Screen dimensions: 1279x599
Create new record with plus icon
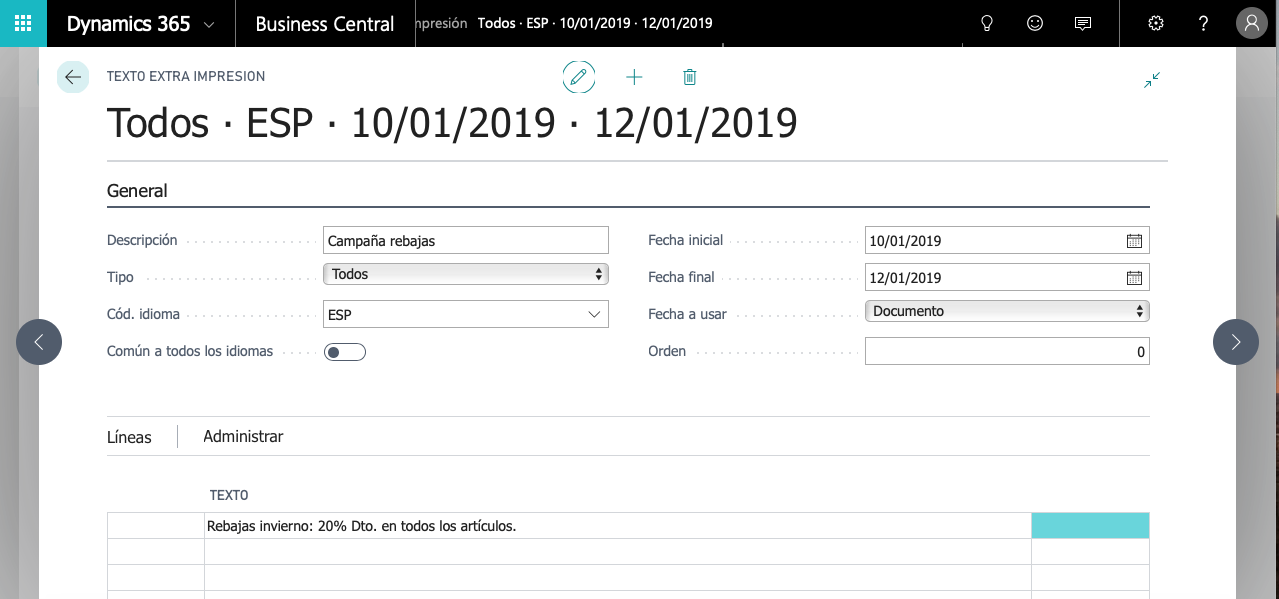(x=634, y=77)
